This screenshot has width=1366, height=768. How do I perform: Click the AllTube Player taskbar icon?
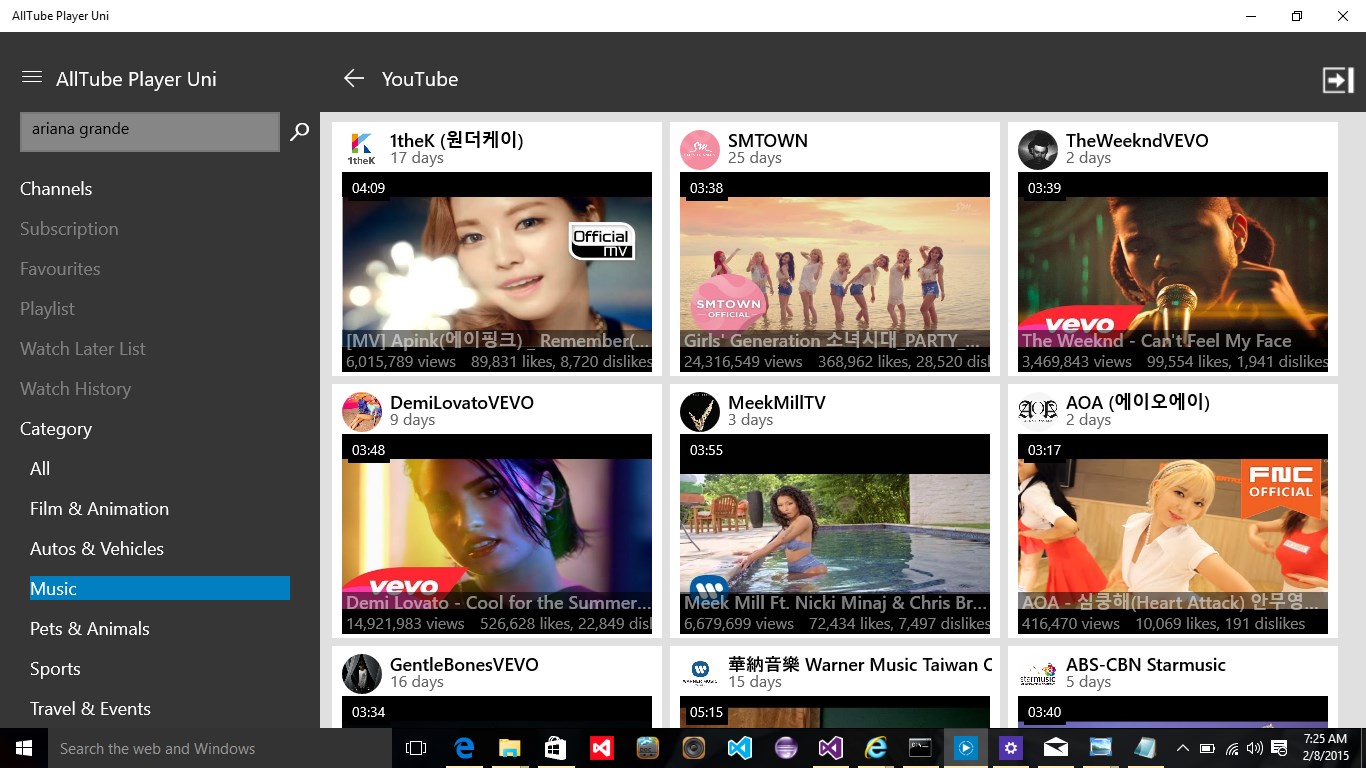click(966, 748)
